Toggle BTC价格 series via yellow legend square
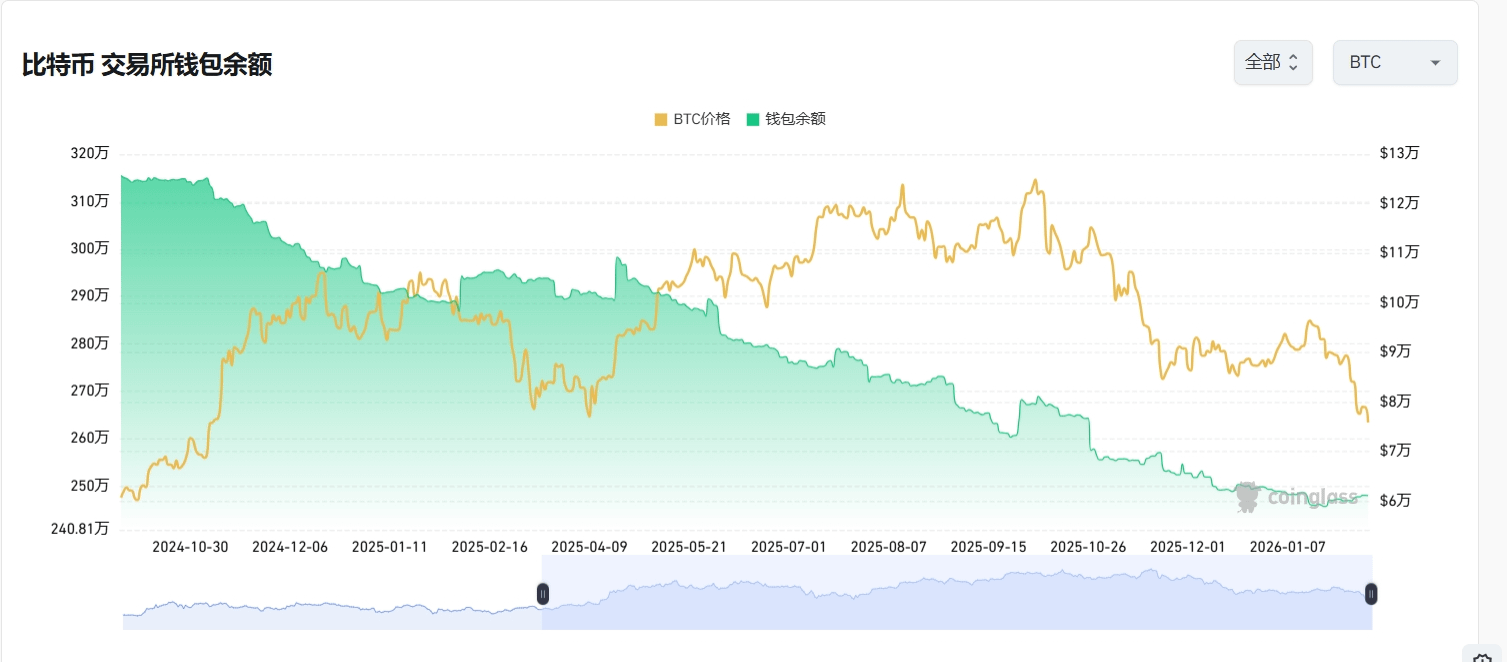The height and width of the screenshot is (662, 1507). click(x=660, y=119)
